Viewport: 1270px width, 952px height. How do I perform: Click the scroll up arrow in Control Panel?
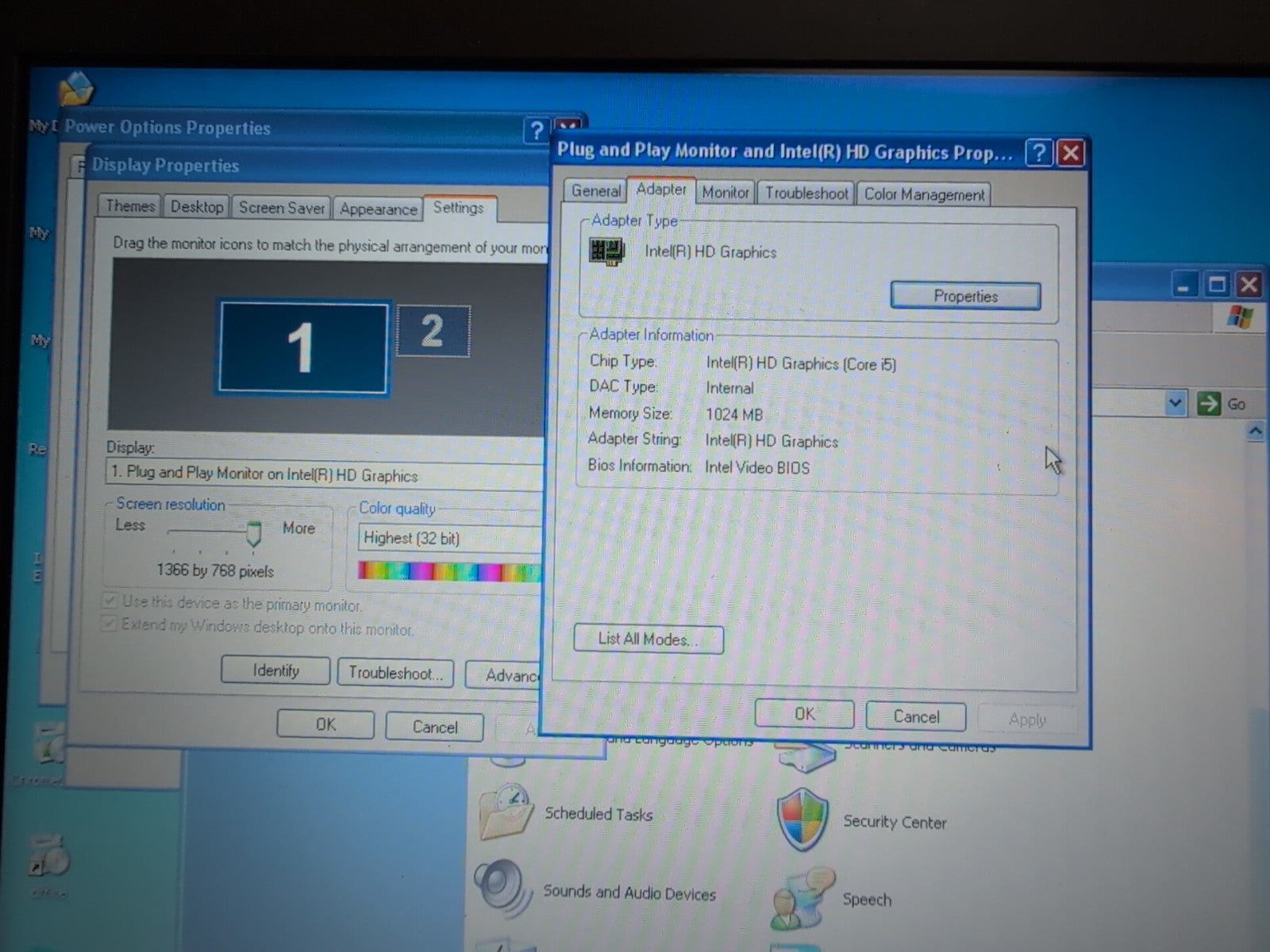click(1256, 432)
